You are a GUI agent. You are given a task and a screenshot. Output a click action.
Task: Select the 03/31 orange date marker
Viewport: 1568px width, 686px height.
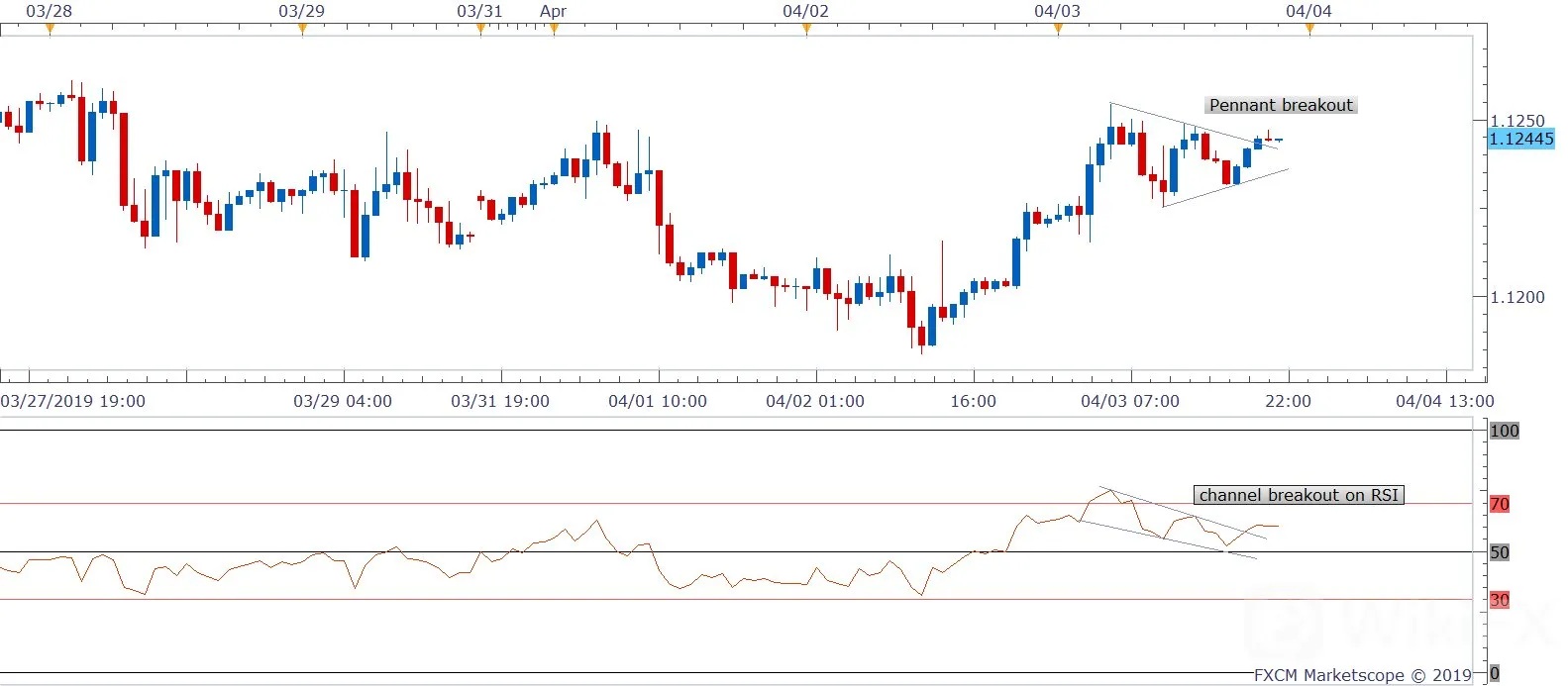pos(480,29)
